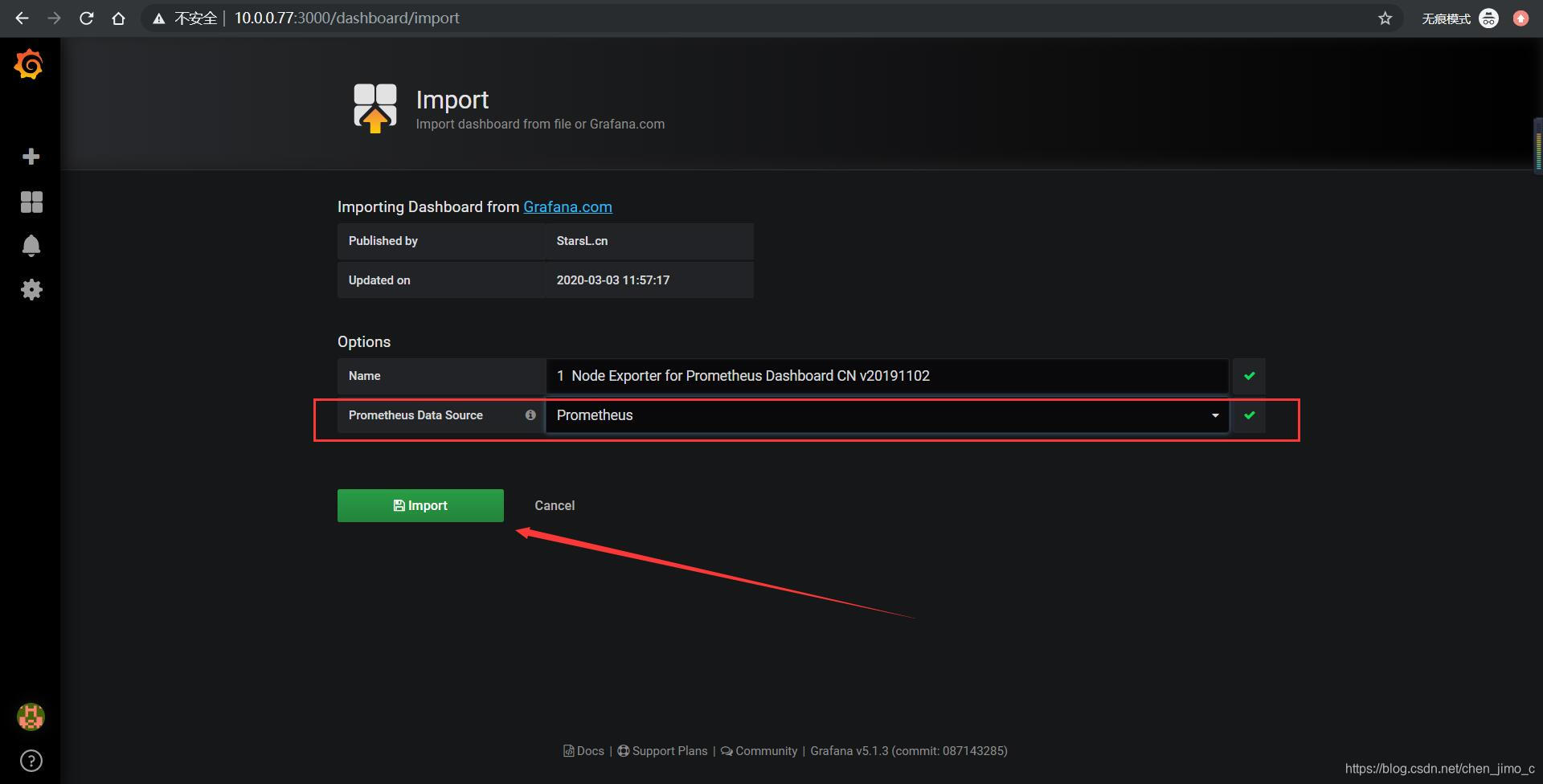Image resolution: width=1543 pixels, height=784 pixels.
Task: Click the Published by label cell
Action: coord(440,241)
